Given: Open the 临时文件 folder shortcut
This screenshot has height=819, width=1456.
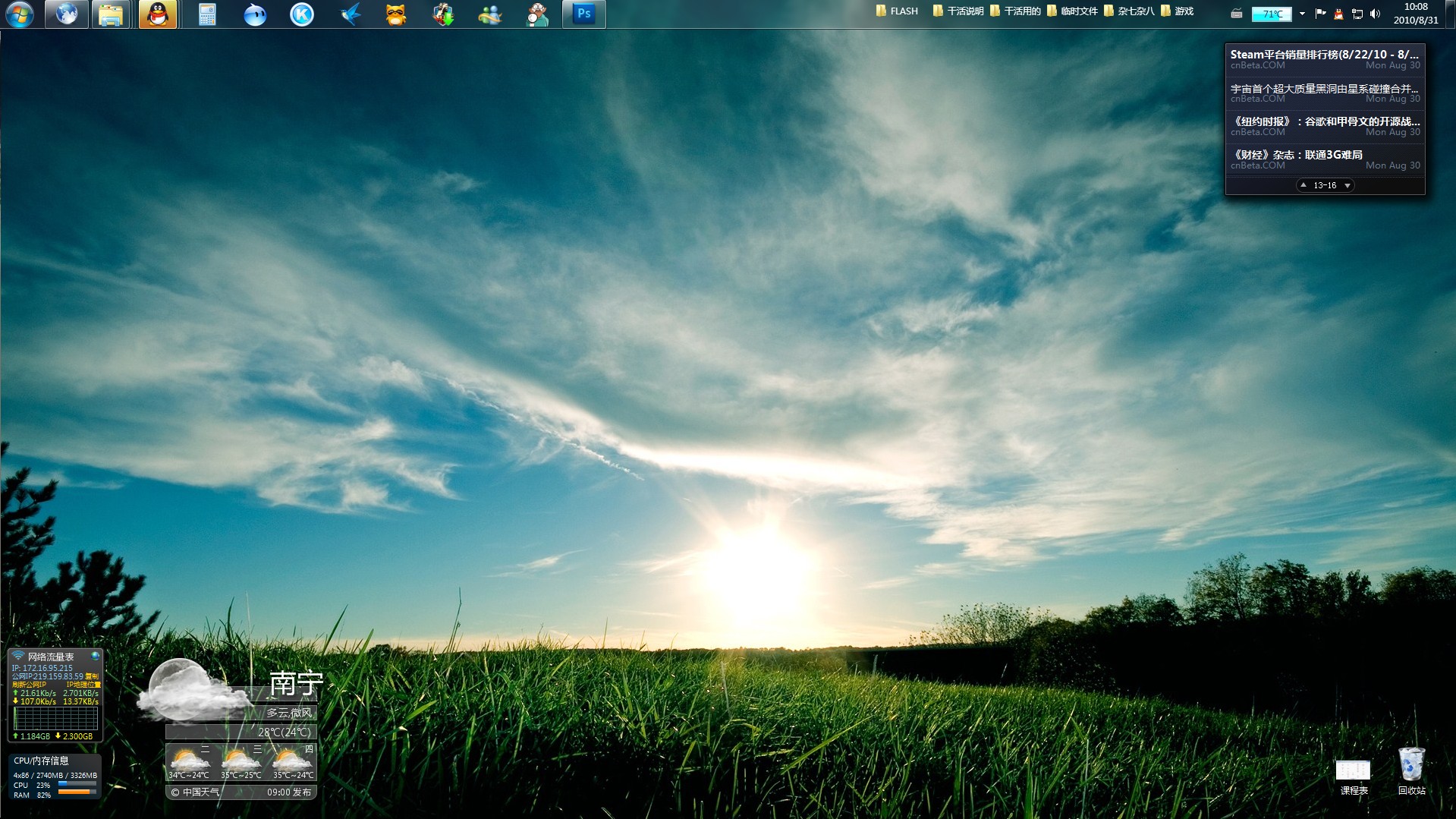Looking at the screenshot, I should coord(1072,11).
